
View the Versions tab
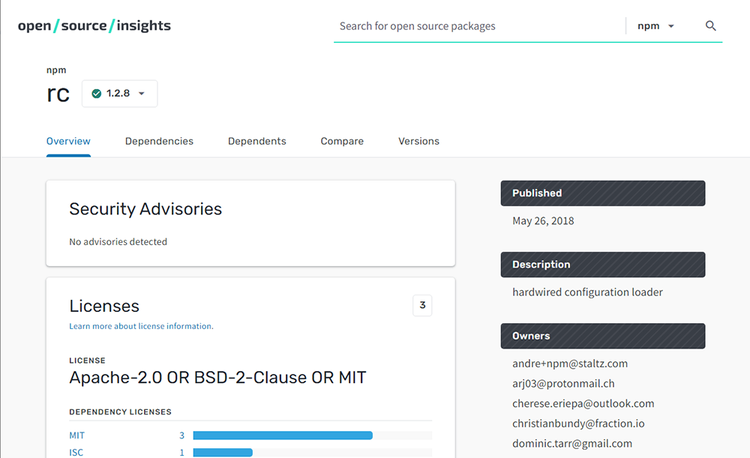(x=419, y=141)
